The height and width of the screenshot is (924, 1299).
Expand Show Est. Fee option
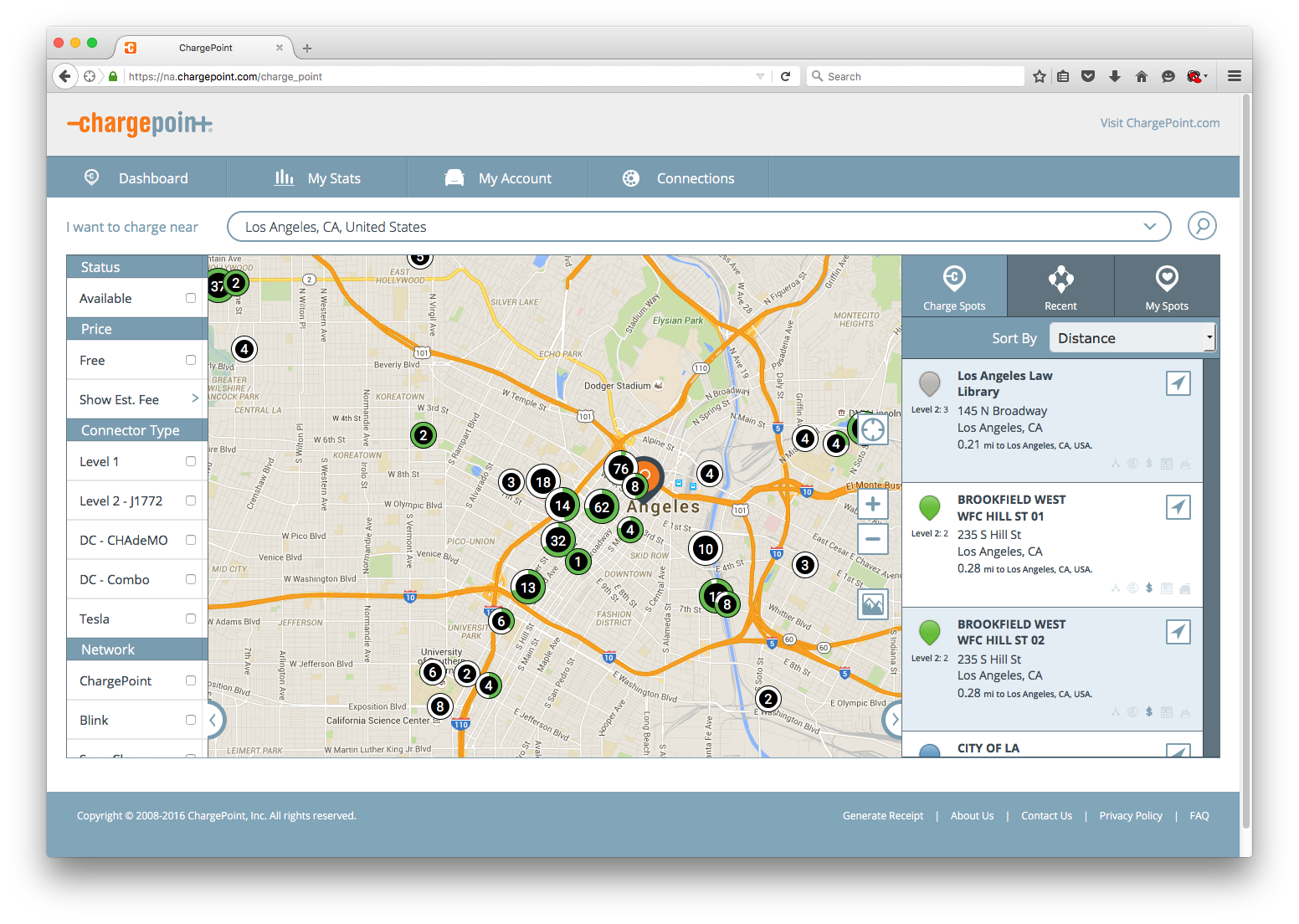click(137, 399)
